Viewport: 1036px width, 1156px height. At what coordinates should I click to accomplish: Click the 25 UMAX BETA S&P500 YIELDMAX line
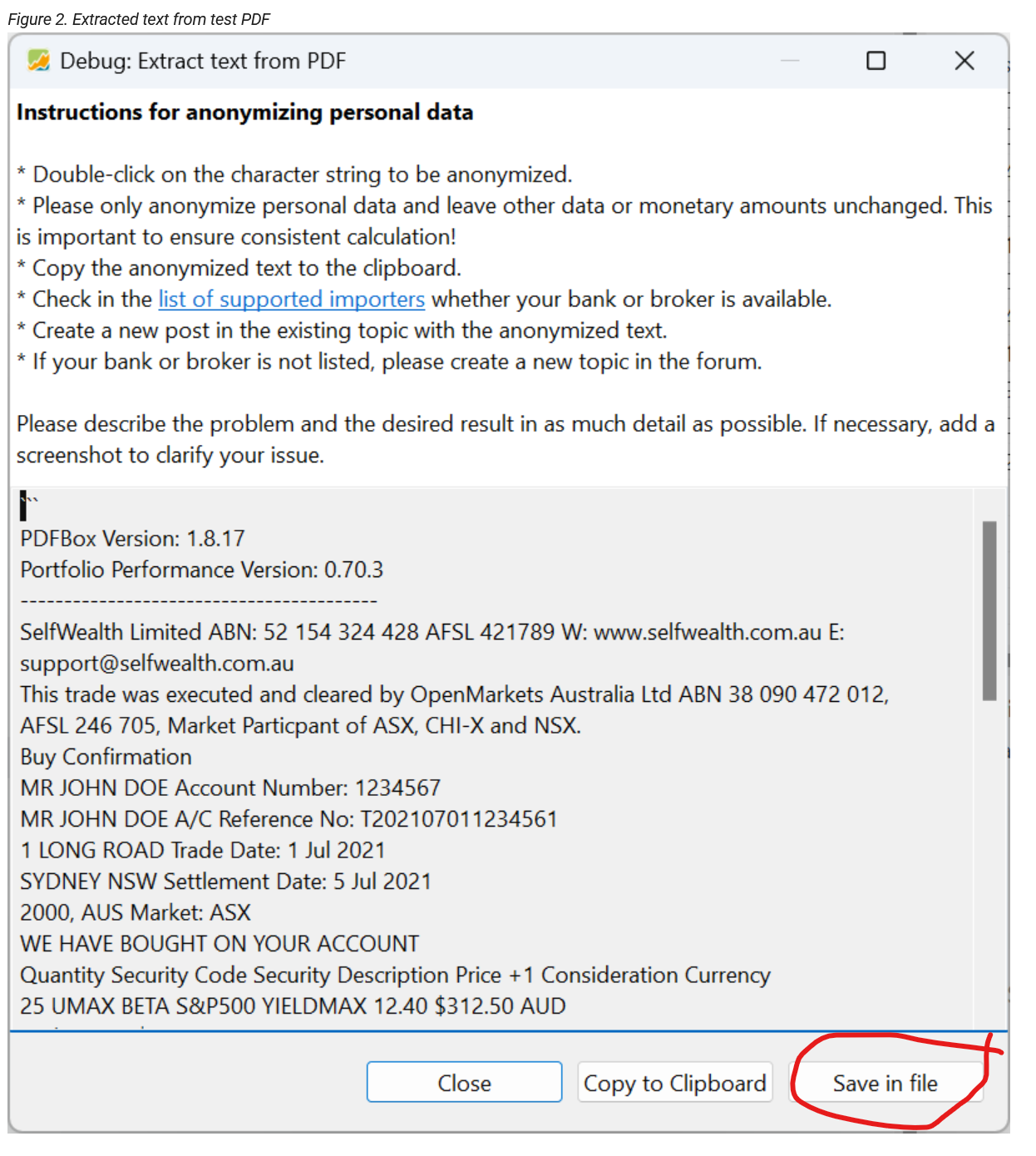click(x=293, y=1006)
